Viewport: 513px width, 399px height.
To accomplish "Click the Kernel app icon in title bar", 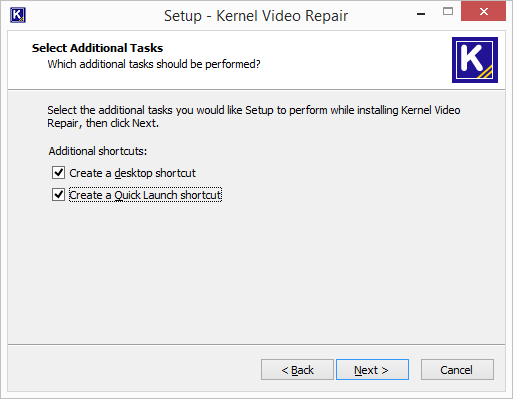I will 18,15.
